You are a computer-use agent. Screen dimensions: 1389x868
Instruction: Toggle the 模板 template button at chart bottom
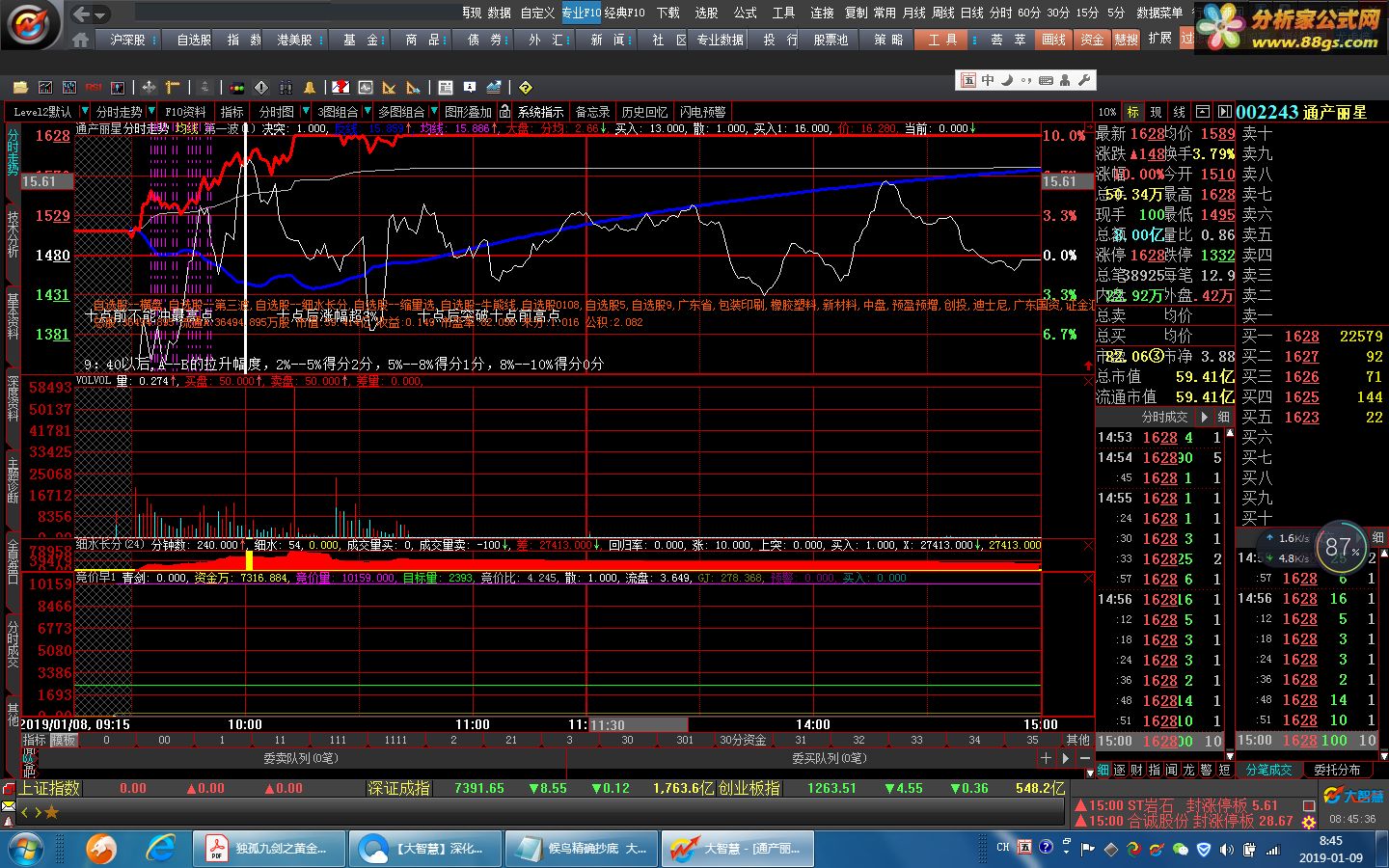(64, 740)
